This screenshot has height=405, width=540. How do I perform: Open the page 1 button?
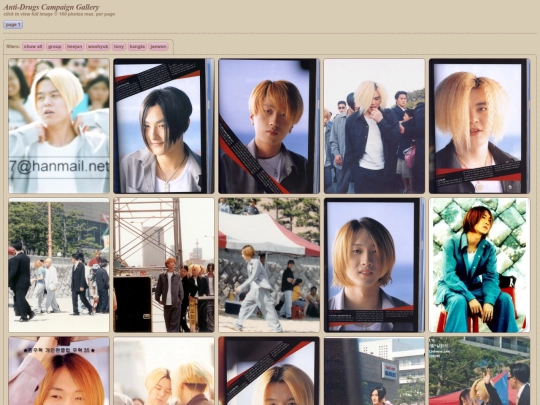coord(13,24)
